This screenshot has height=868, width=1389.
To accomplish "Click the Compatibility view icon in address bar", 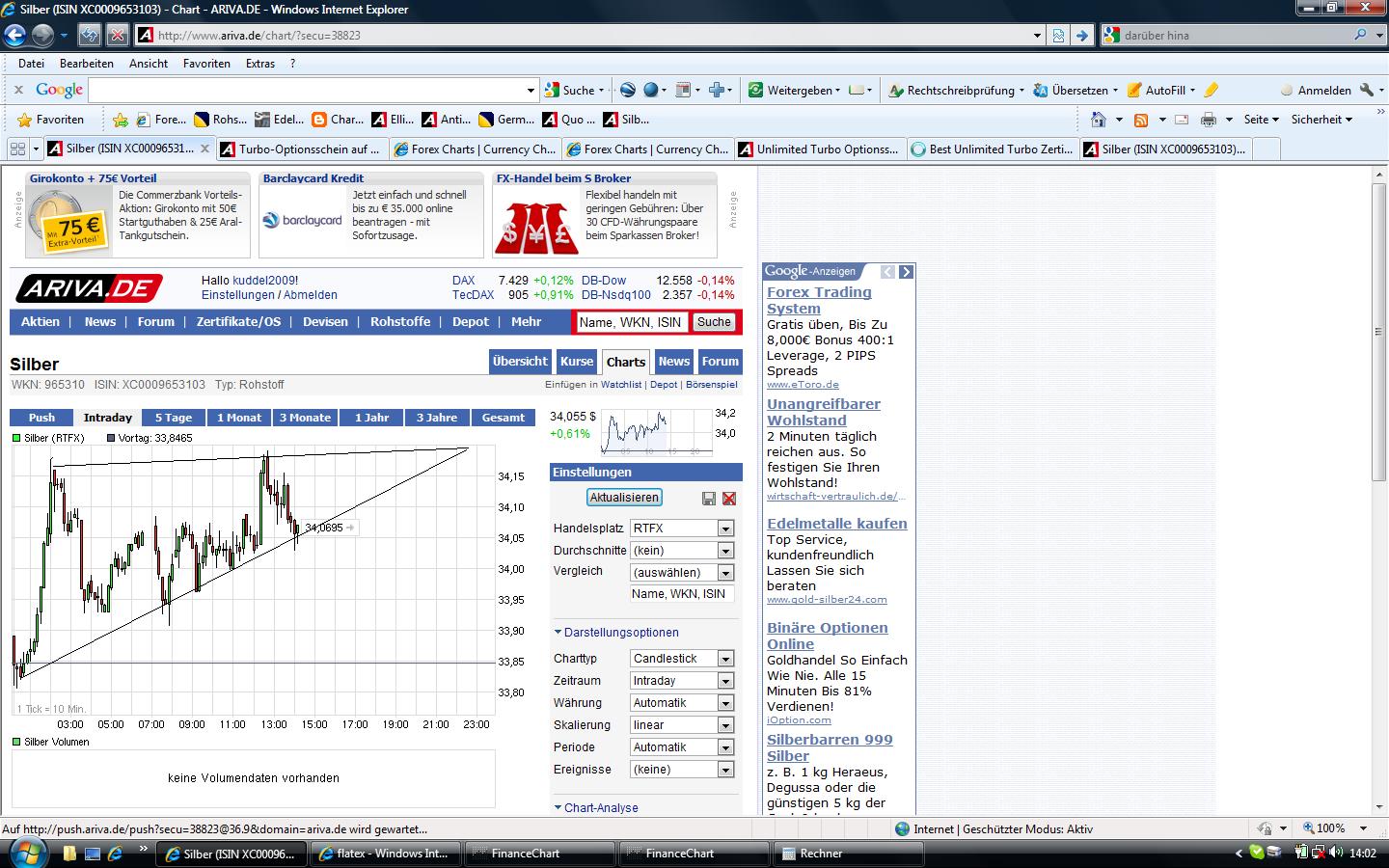I will pos(1058,36).
